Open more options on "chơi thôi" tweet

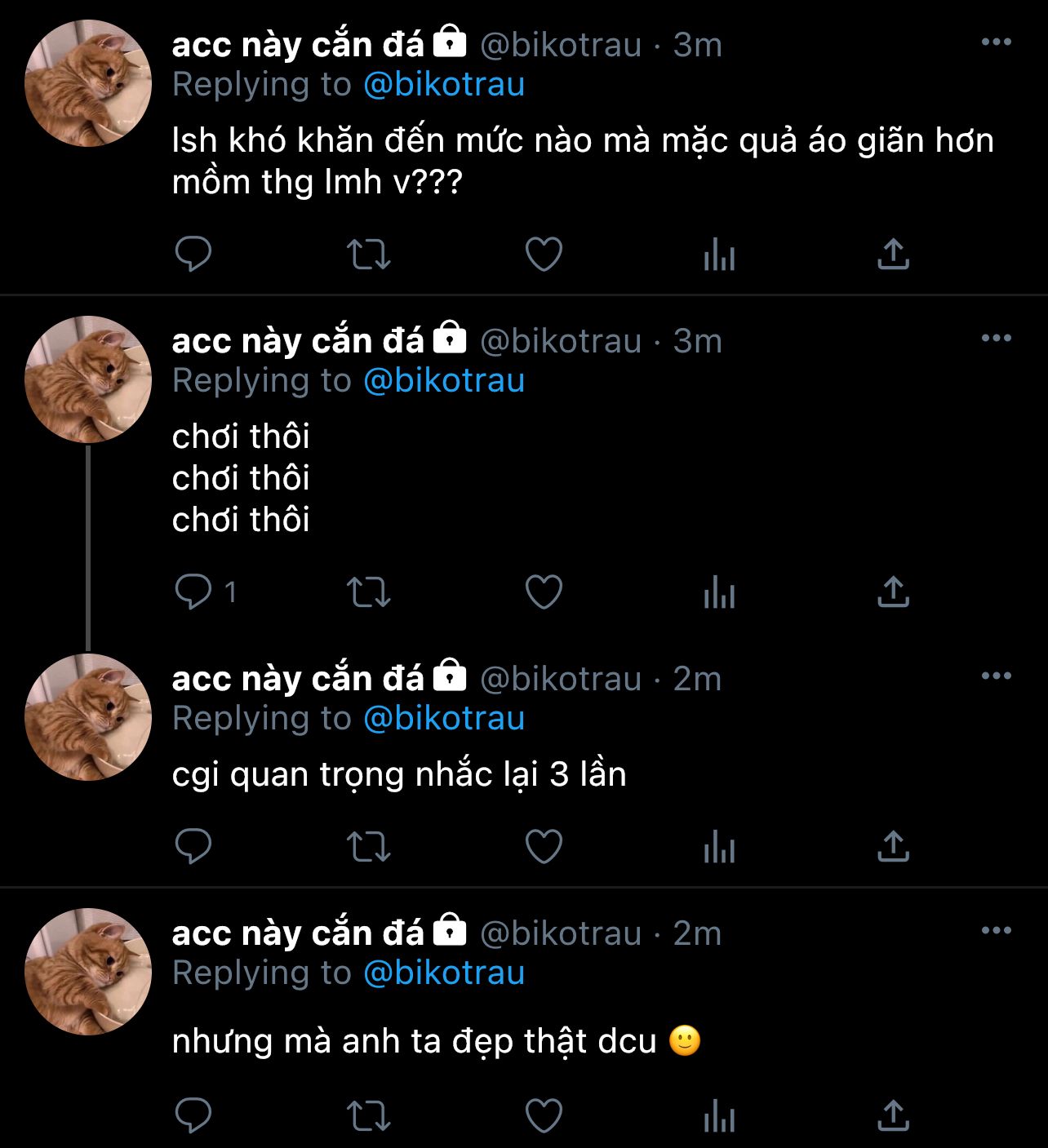click(x=996, y=339)
